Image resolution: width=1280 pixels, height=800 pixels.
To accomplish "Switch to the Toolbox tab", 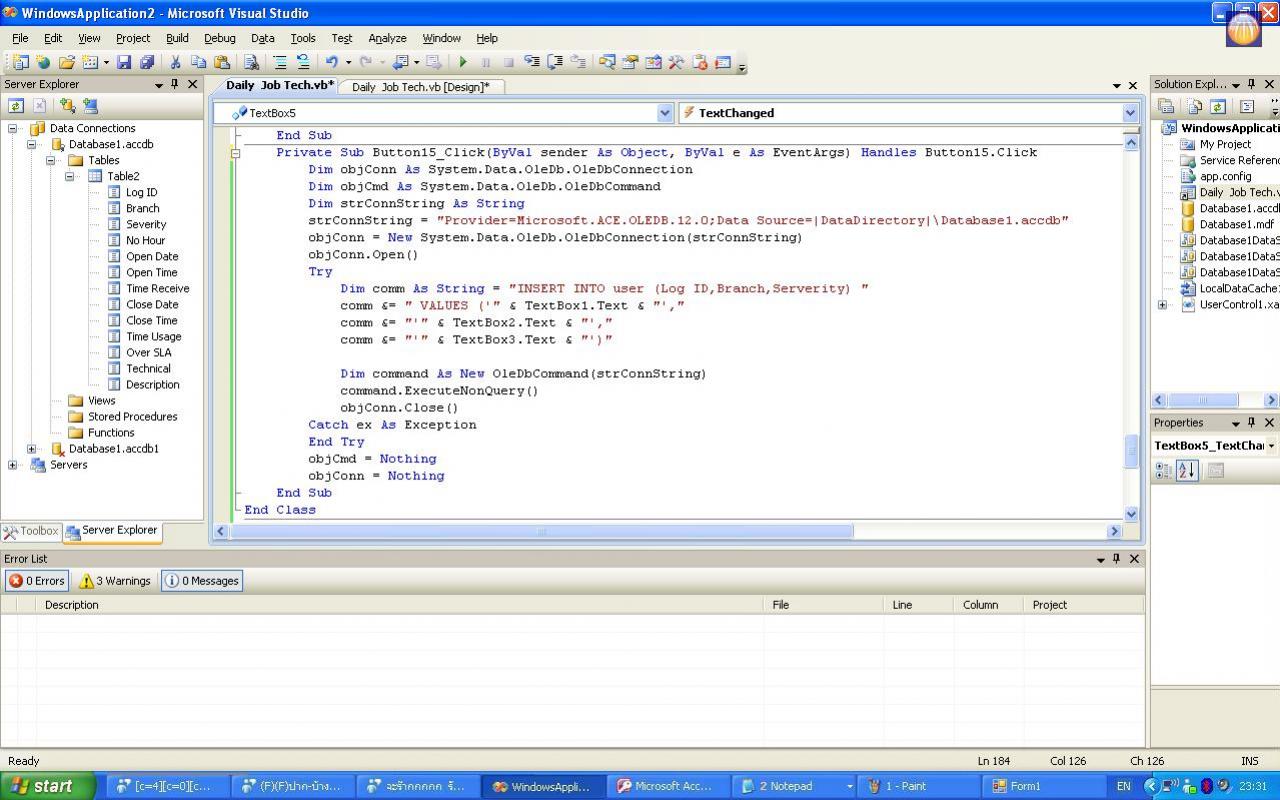I will (32, 531).
